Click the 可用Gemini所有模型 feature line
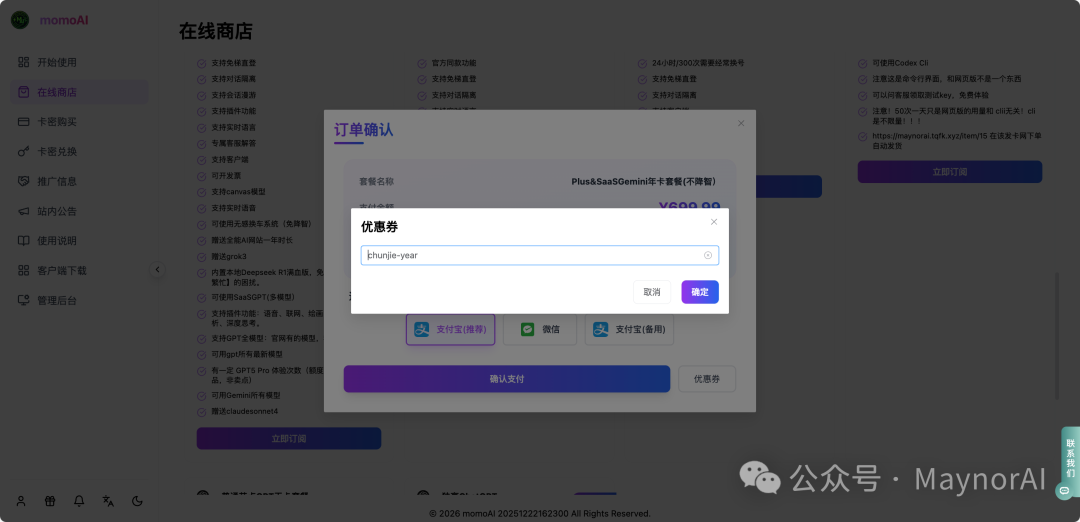Viewport: 1080px width, 522px height. [246, 396]
